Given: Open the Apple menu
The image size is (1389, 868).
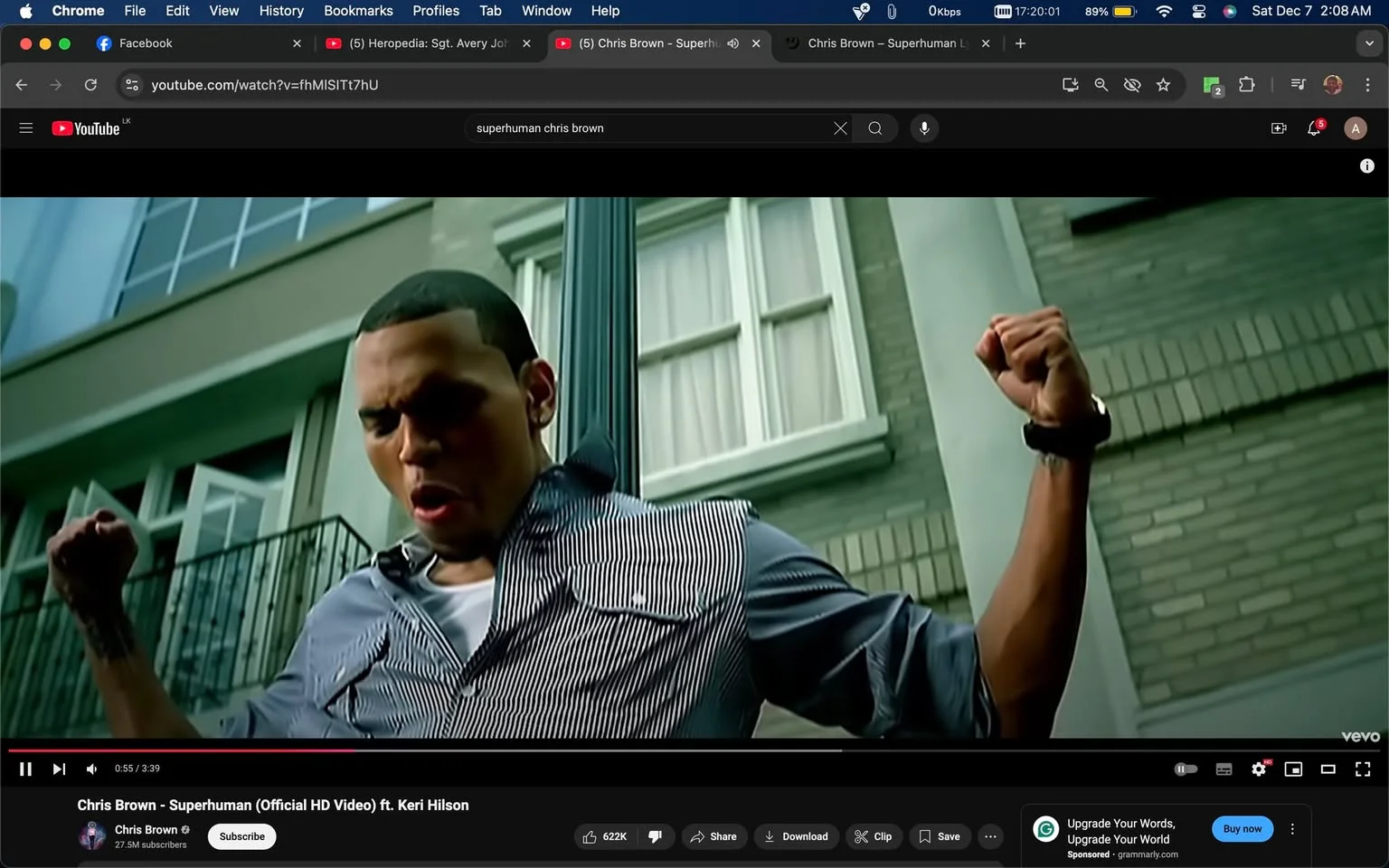Looking at the screenshot, I should 25,11.
